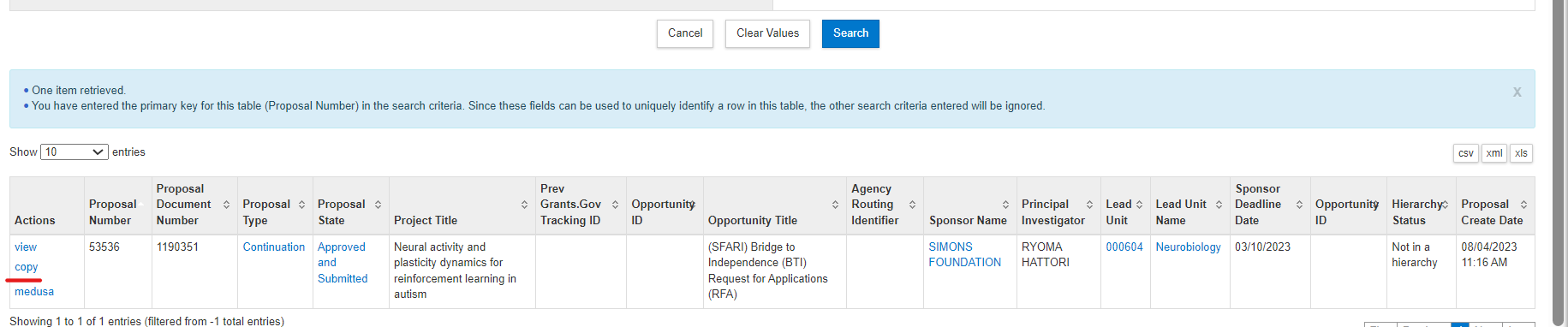Viewport: 1568px width, 327px height.
Task: Sort by Proposal State arrows
Action: click(378, 205)
